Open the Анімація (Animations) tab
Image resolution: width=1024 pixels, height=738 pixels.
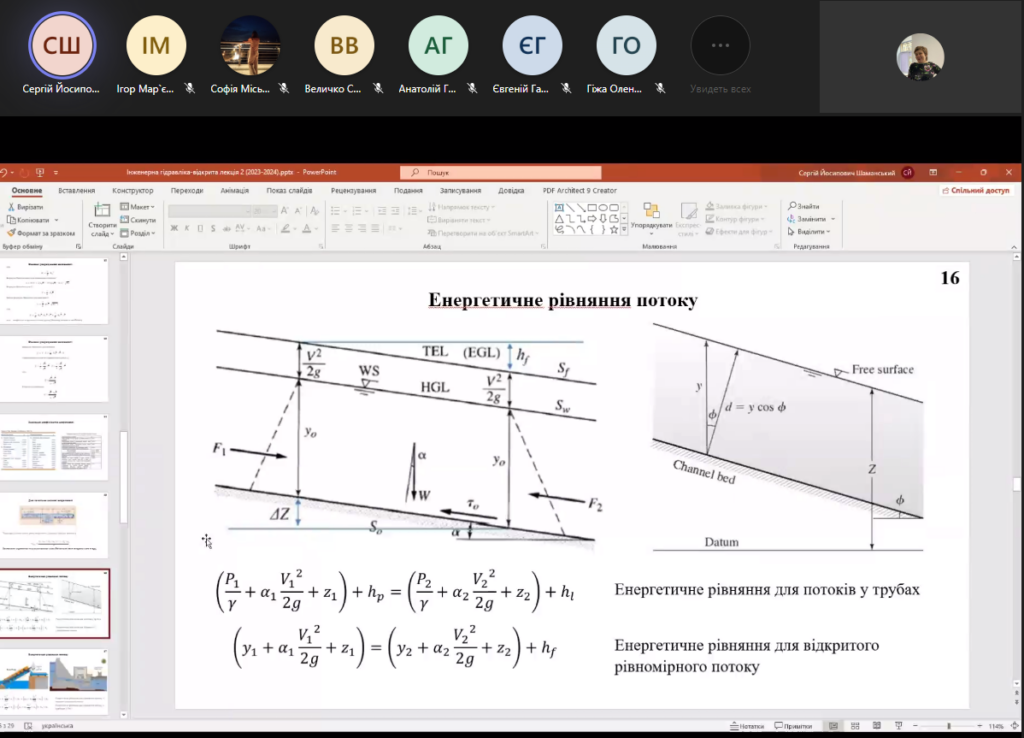234,191
